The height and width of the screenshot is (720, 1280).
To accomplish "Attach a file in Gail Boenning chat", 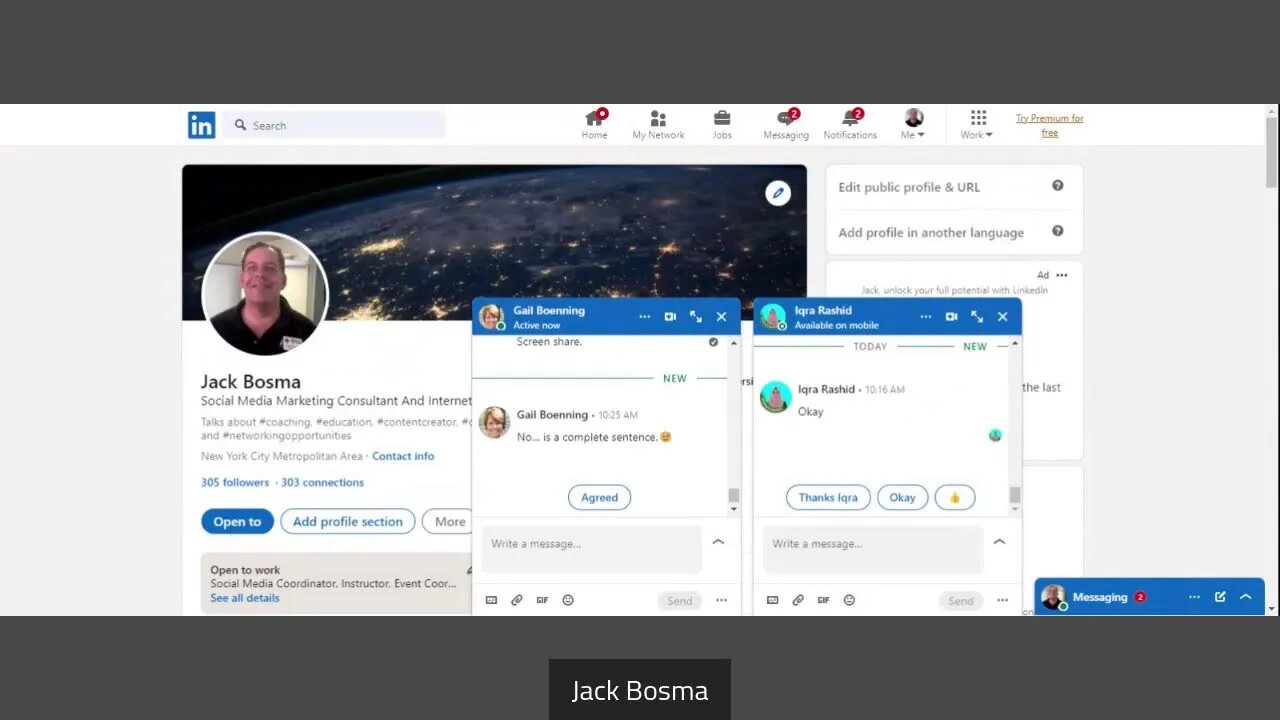I will pos(517,600).
